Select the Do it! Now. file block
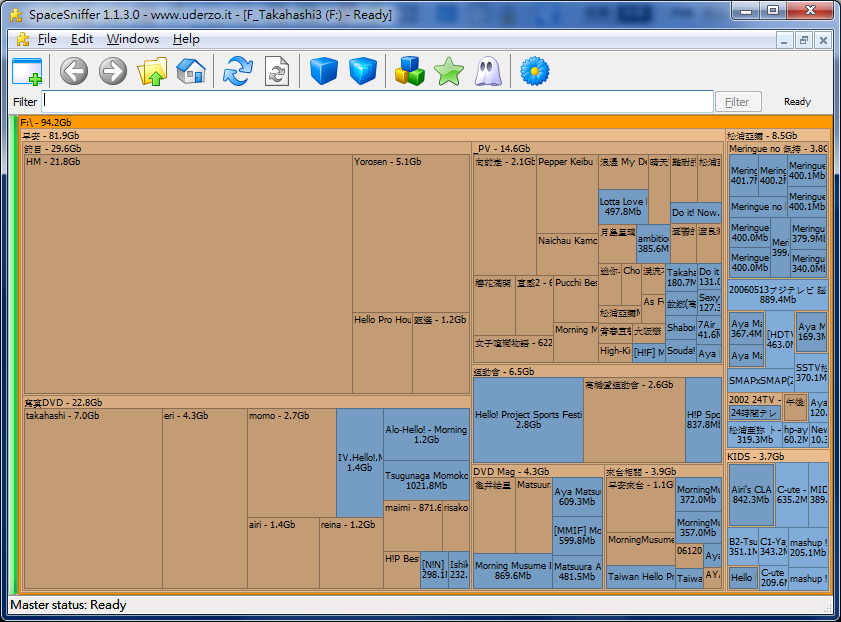The image size is (841, 622). click(x=696, y=212)
